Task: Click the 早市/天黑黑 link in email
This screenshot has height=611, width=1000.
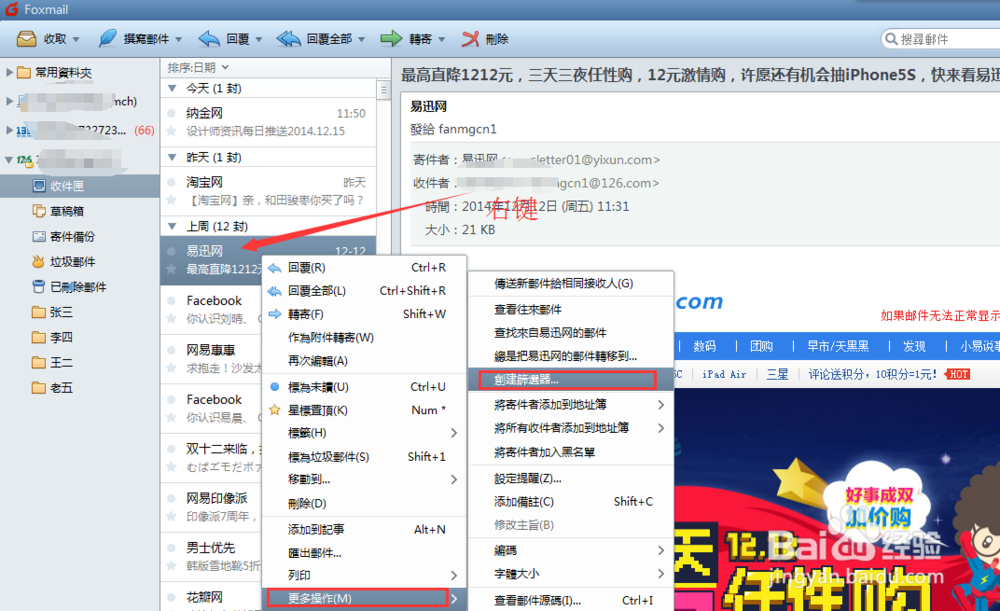Action: point(838,346)
